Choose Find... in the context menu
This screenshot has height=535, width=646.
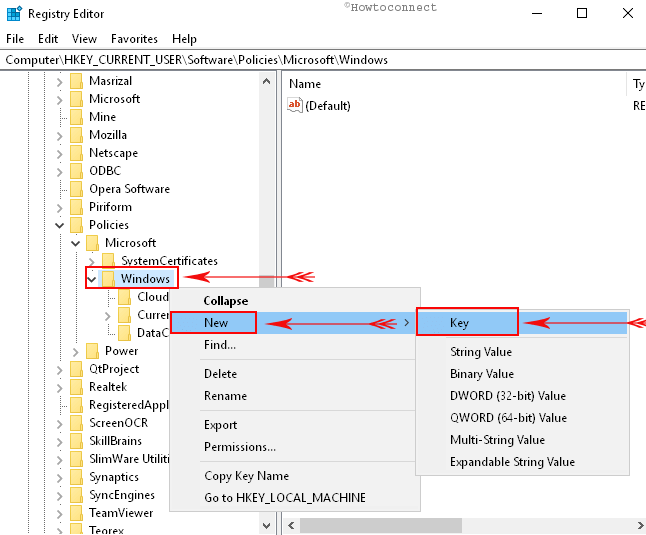[295, 344]
